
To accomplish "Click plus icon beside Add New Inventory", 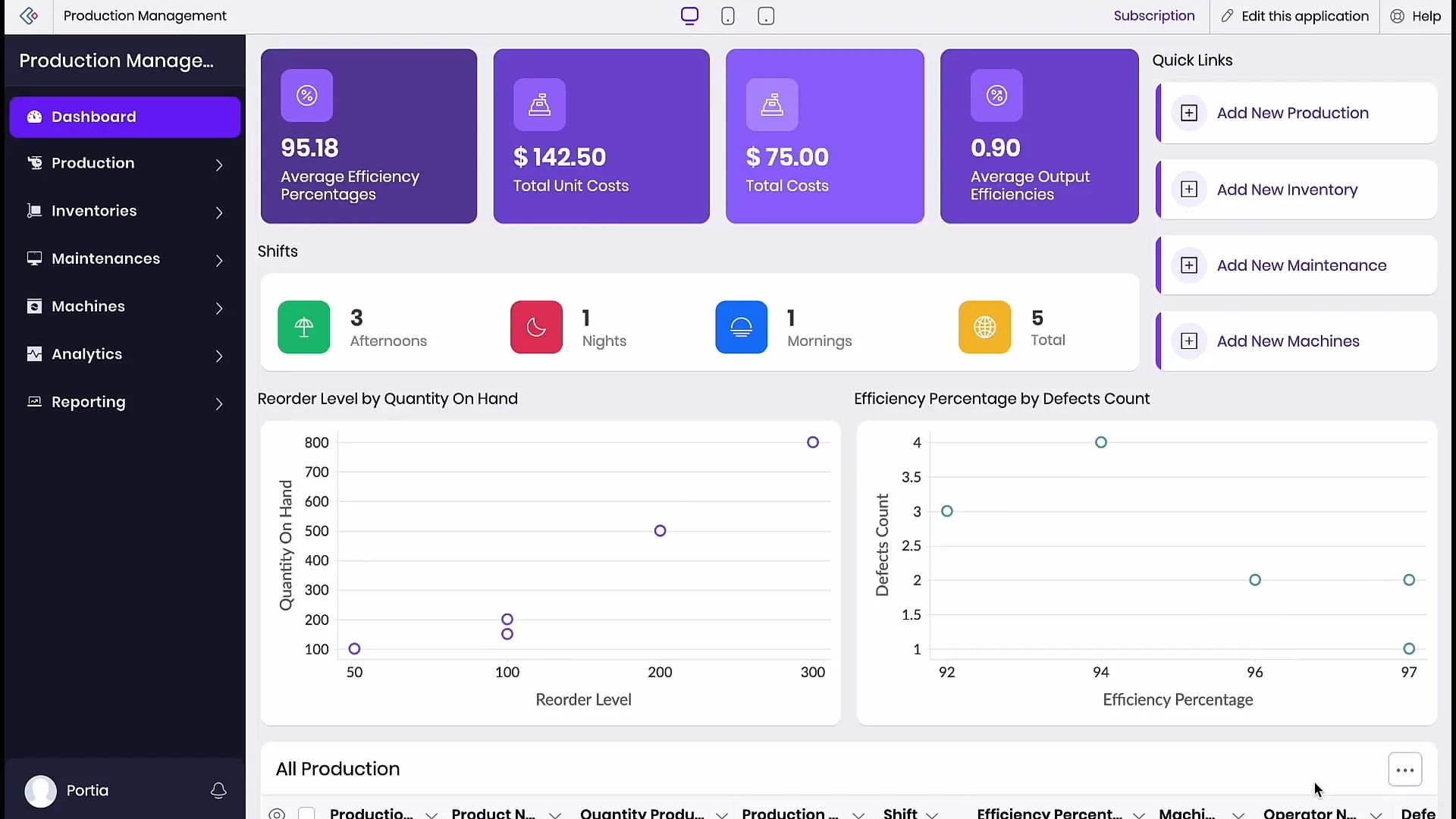I will point(1189,189).
